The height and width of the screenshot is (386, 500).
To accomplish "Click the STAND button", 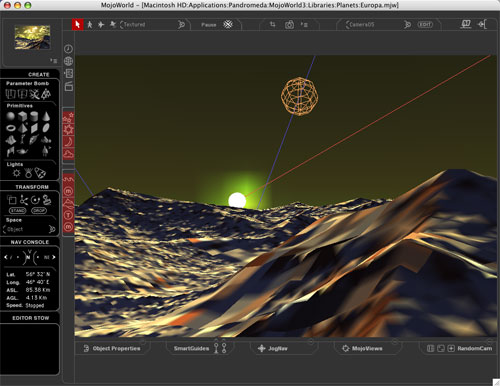I will click(18, 211).
